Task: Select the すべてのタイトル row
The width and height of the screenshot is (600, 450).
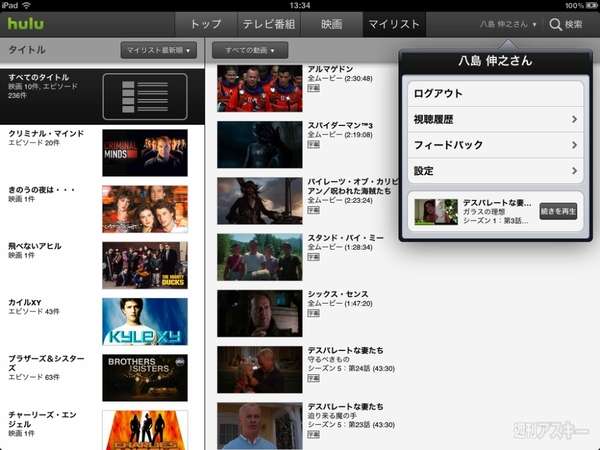Action: 102,97
